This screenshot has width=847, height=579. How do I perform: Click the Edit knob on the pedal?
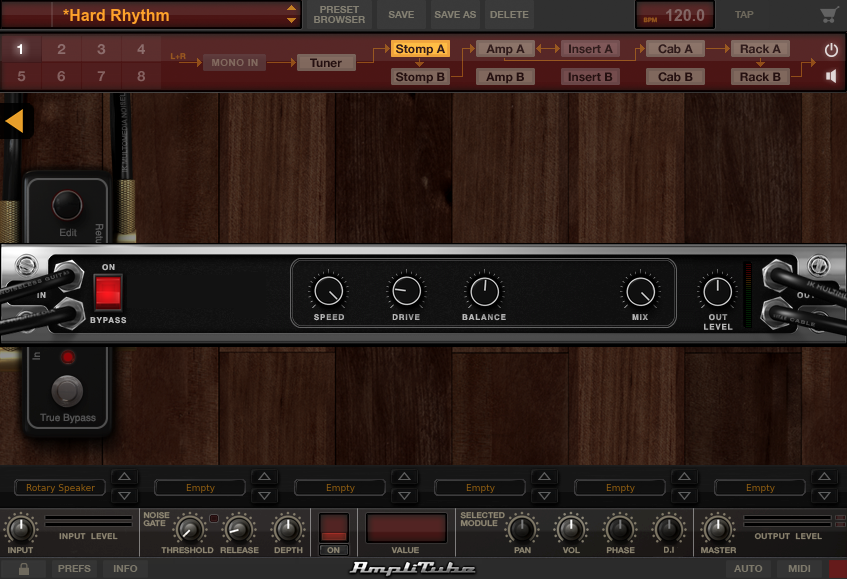tap(67, 205)
